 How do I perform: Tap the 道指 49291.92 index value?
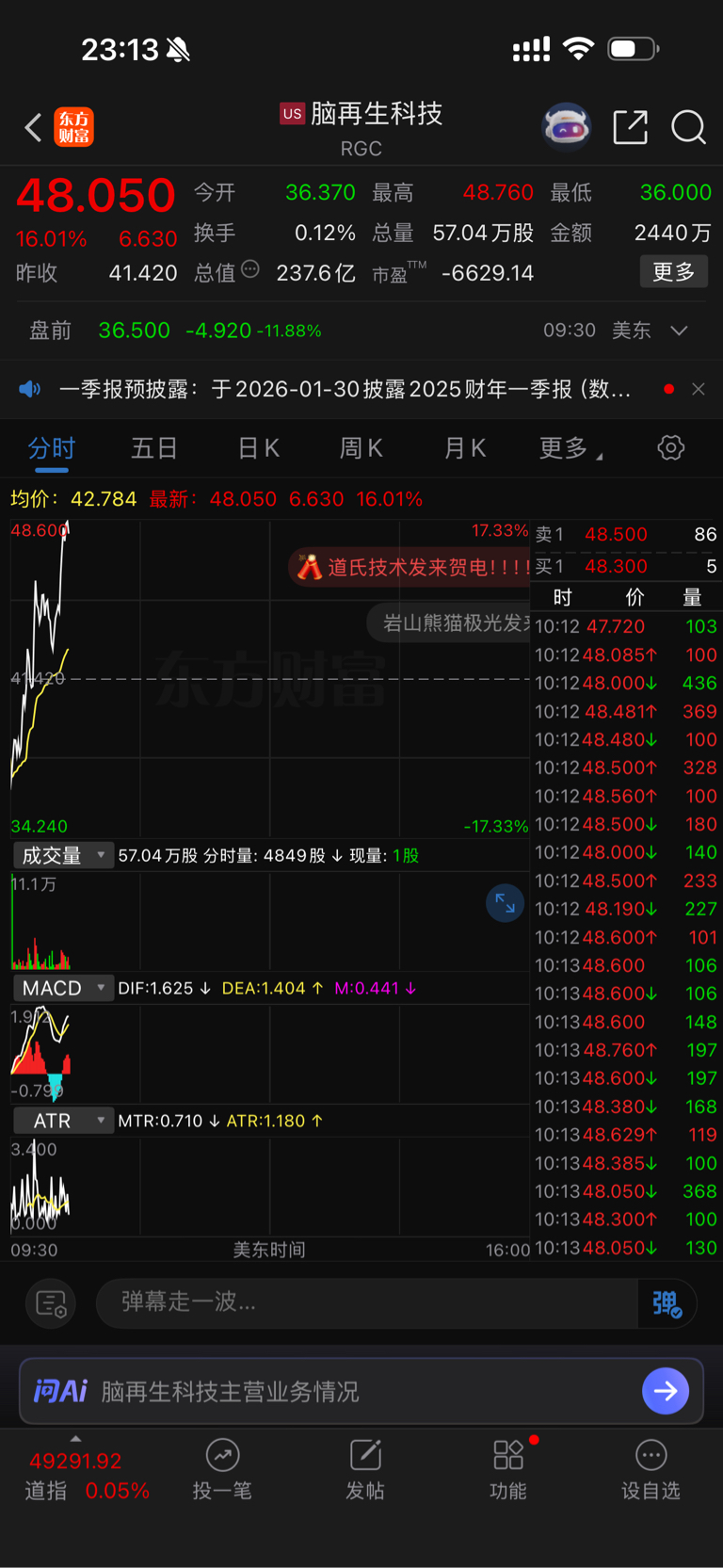(x=75, y=1462)
